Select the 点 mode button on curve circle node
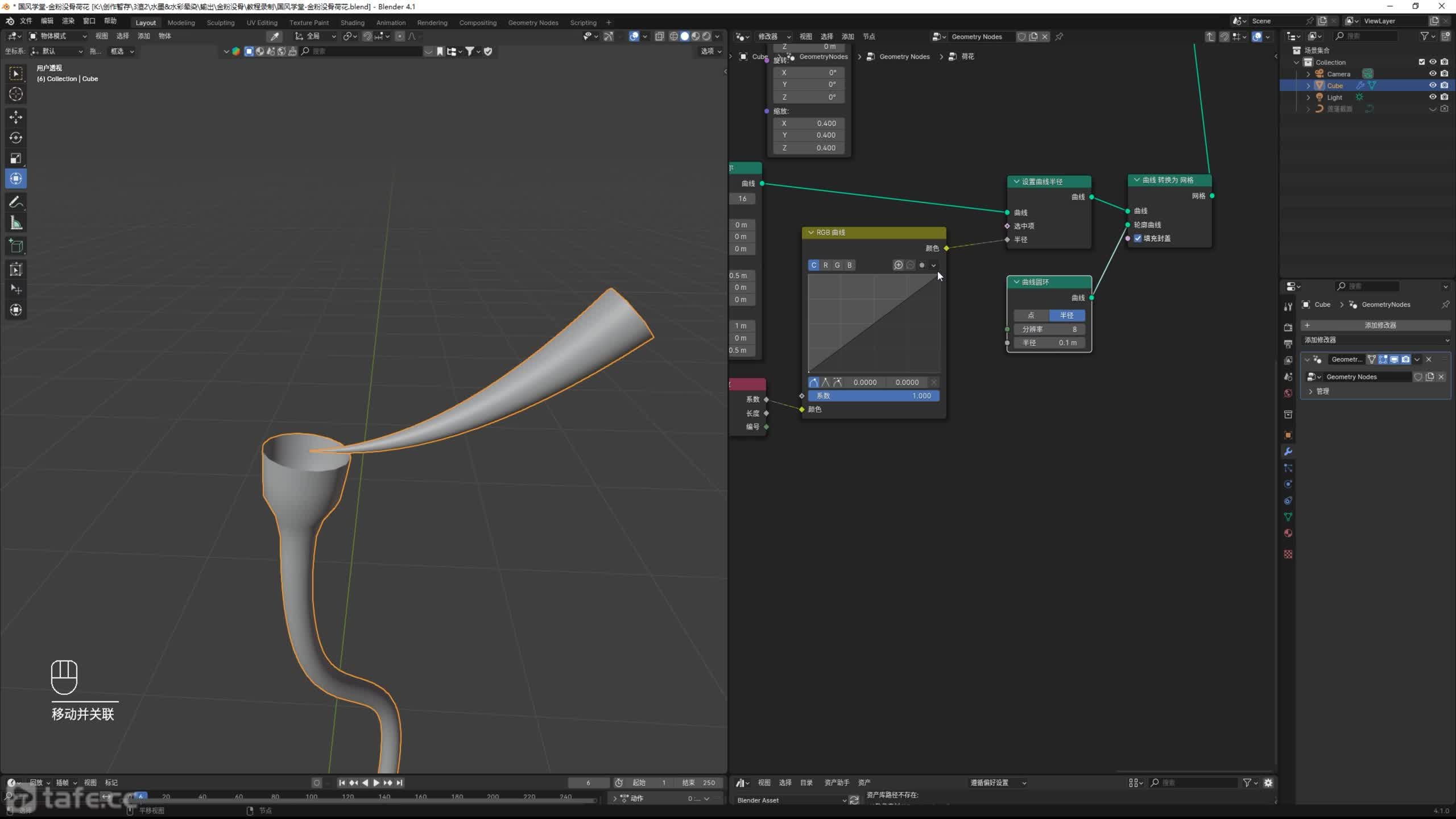The image size is (1456, 819). (x=1031, y=315)
